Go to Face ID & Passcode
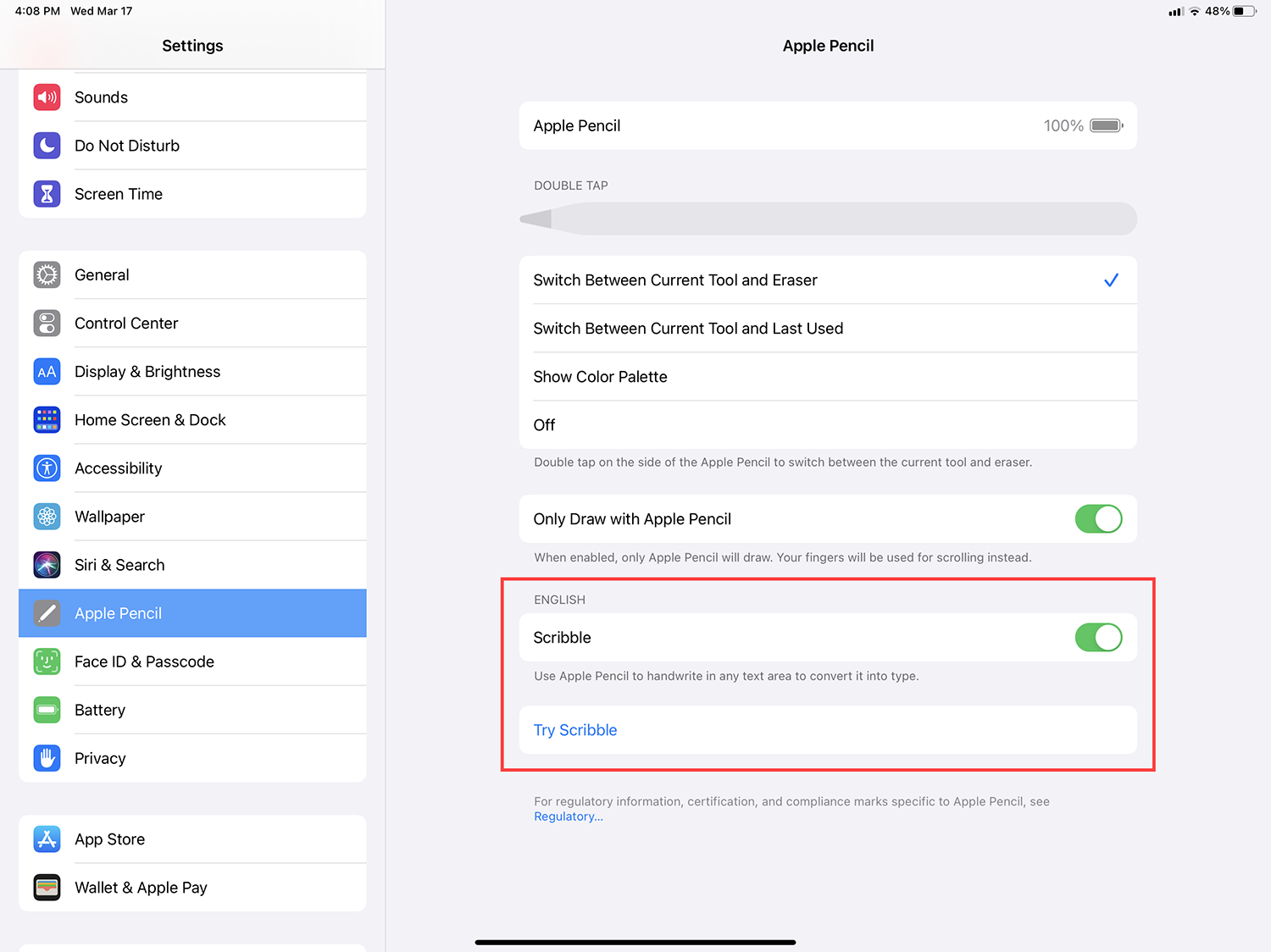 coord(144,661)
